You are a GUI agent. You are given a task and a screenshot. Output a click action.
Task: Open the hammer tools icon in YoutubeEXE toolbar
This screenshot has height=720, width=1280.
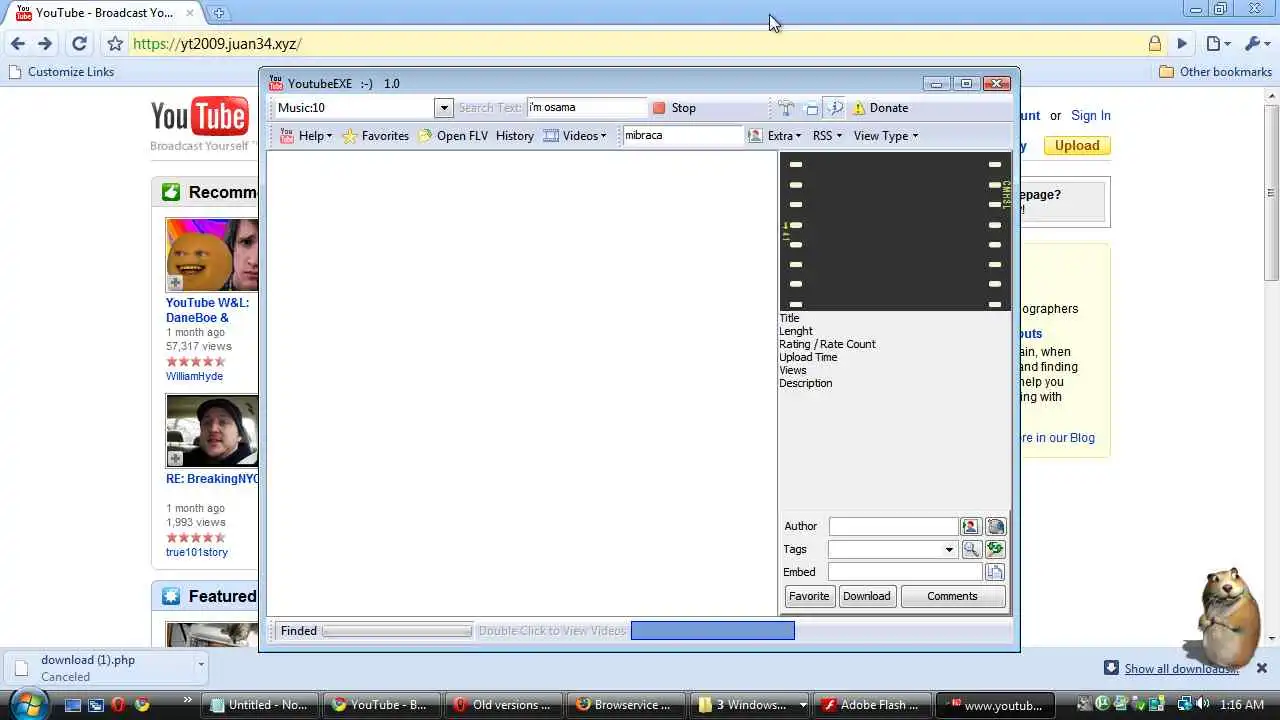point(787,108)
